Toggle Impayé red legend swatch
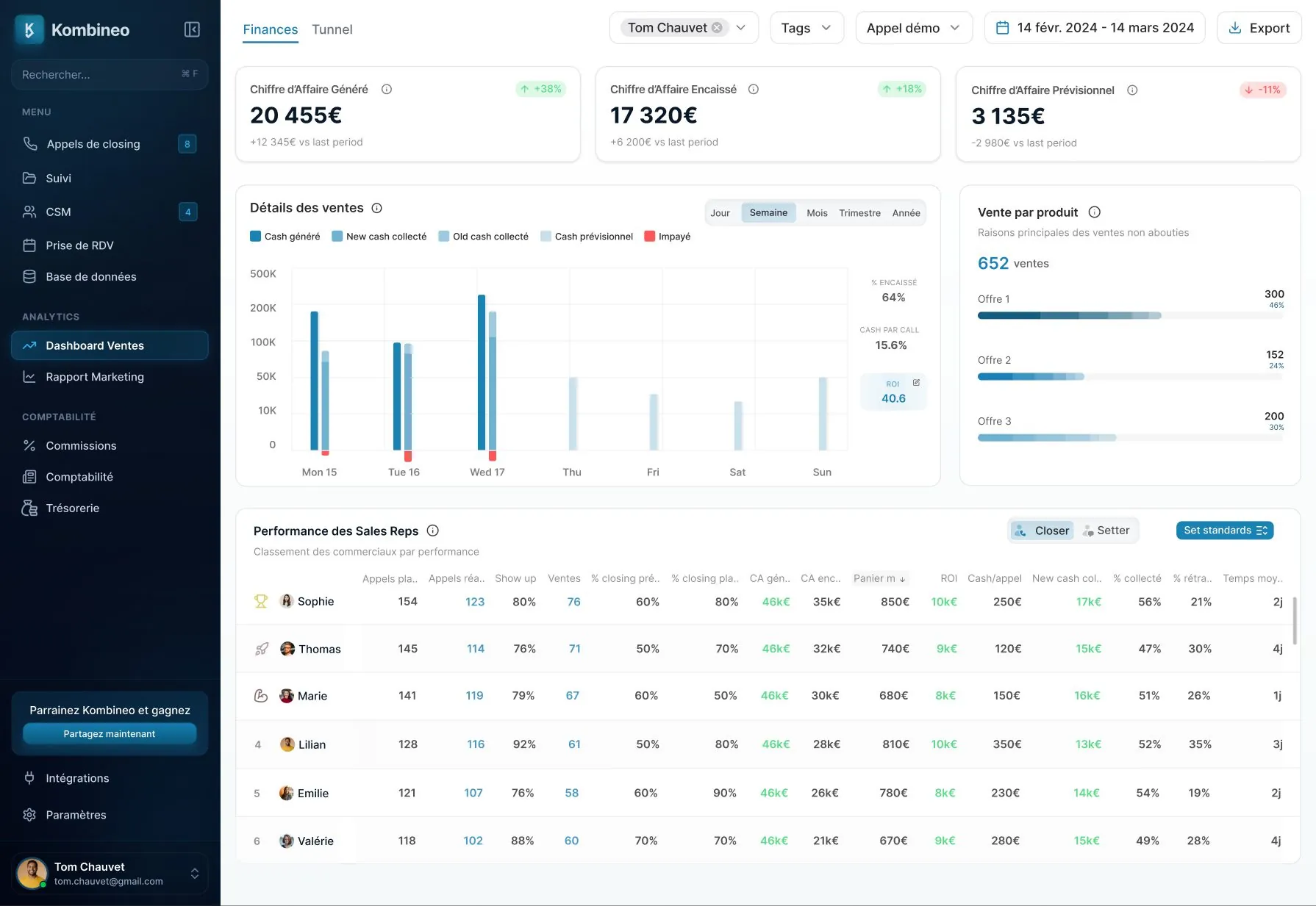The image size is (1316, 906). [x=650, y=237]
